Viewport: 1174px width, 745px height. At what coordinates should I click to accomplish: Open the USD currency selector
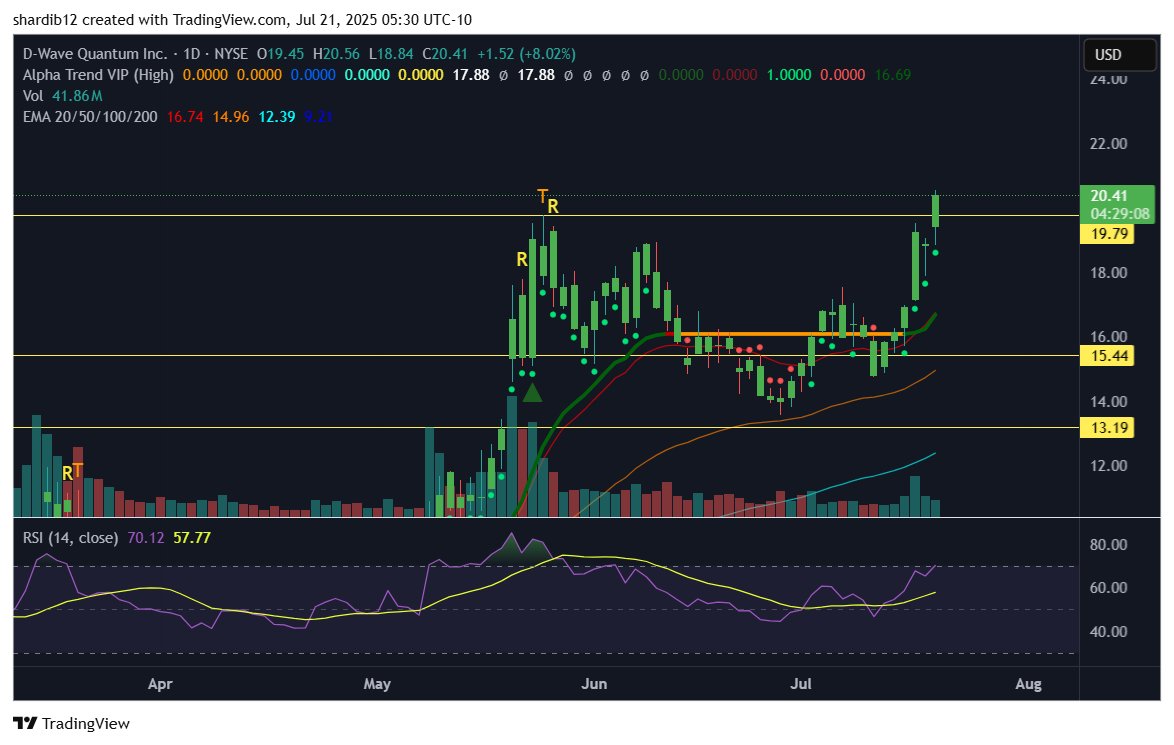pos(1119,55)
